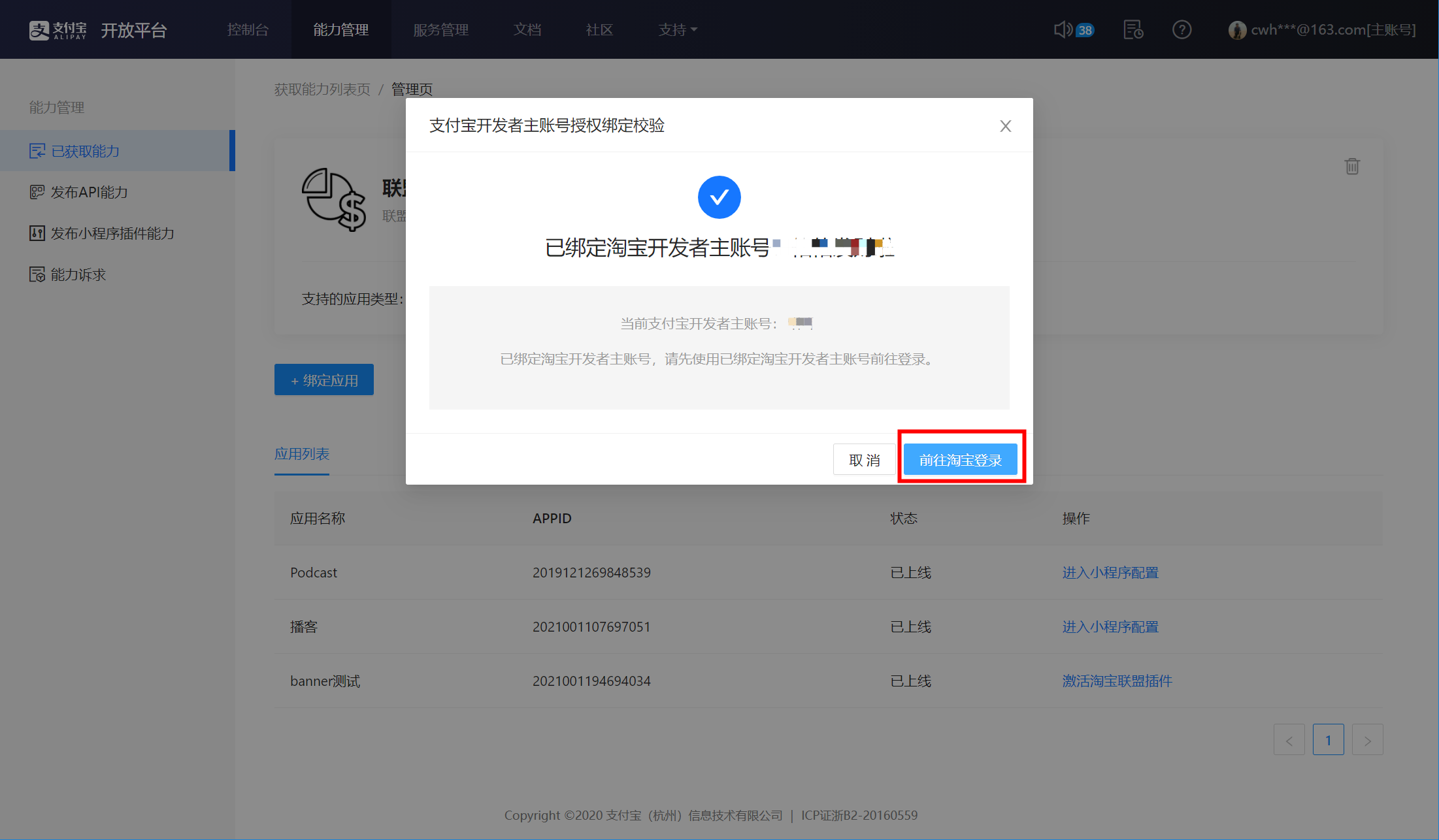Click the Alipay open platform logo
The height and width of the screenshot is (840, 1439).
(x=98, y=30)
